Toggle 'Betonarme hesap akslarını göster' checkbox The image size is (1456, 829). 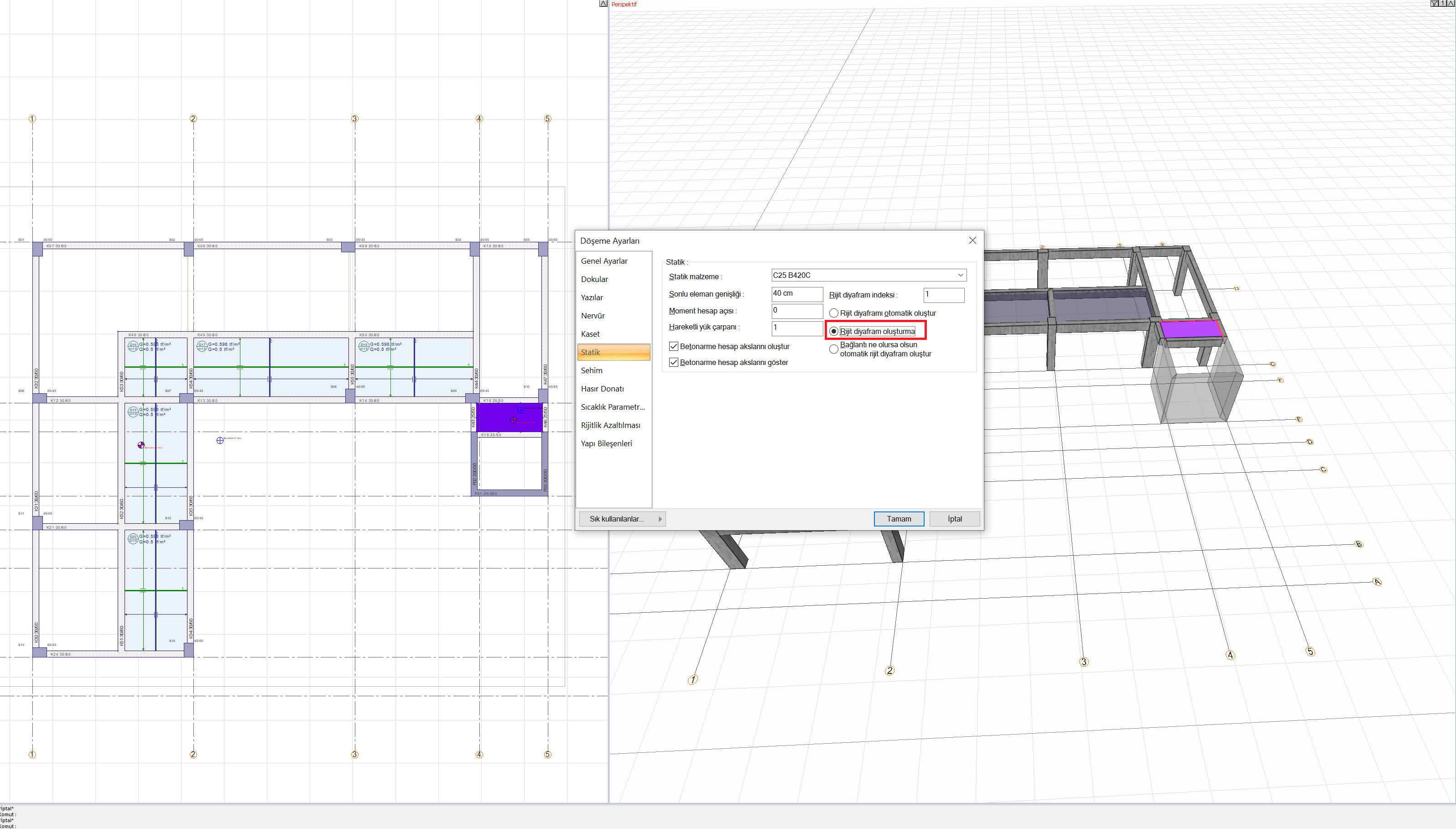(674, 362)
